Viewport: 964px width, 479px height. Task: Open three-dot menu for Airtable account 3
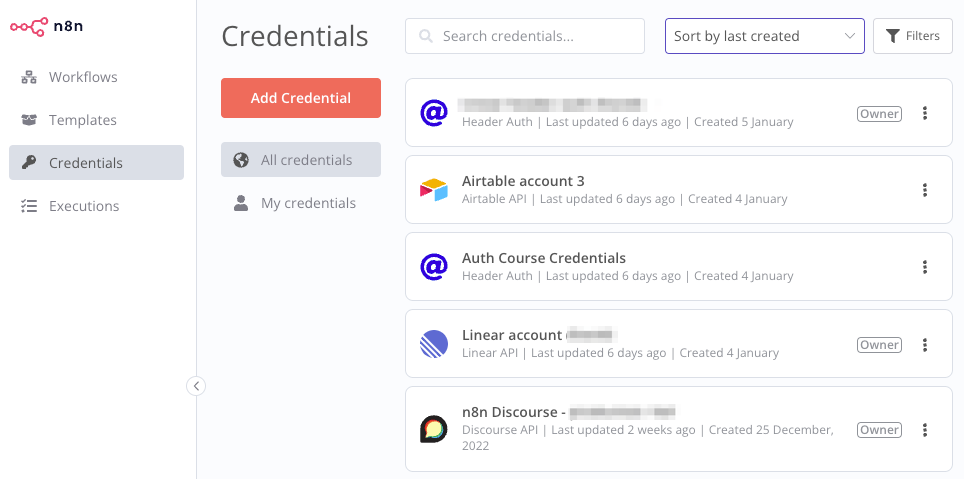pyautogui.click(x=925, y=190)
